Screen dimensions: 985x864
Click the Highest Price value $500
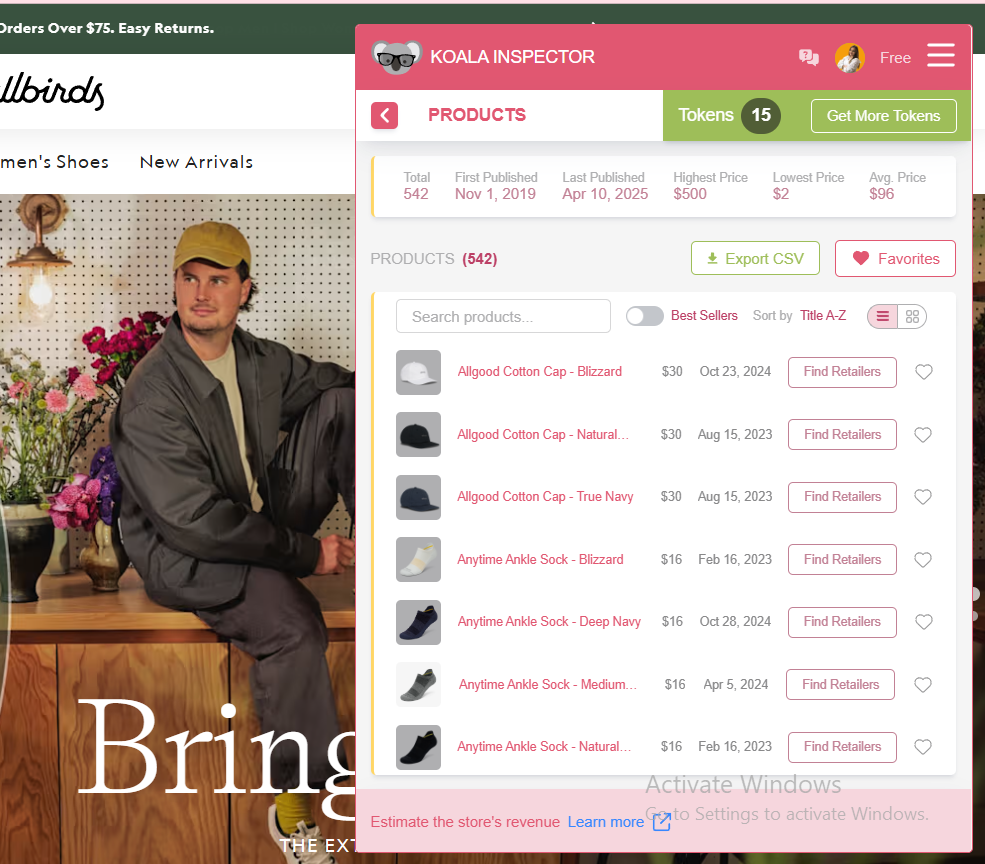coord(690,194)
